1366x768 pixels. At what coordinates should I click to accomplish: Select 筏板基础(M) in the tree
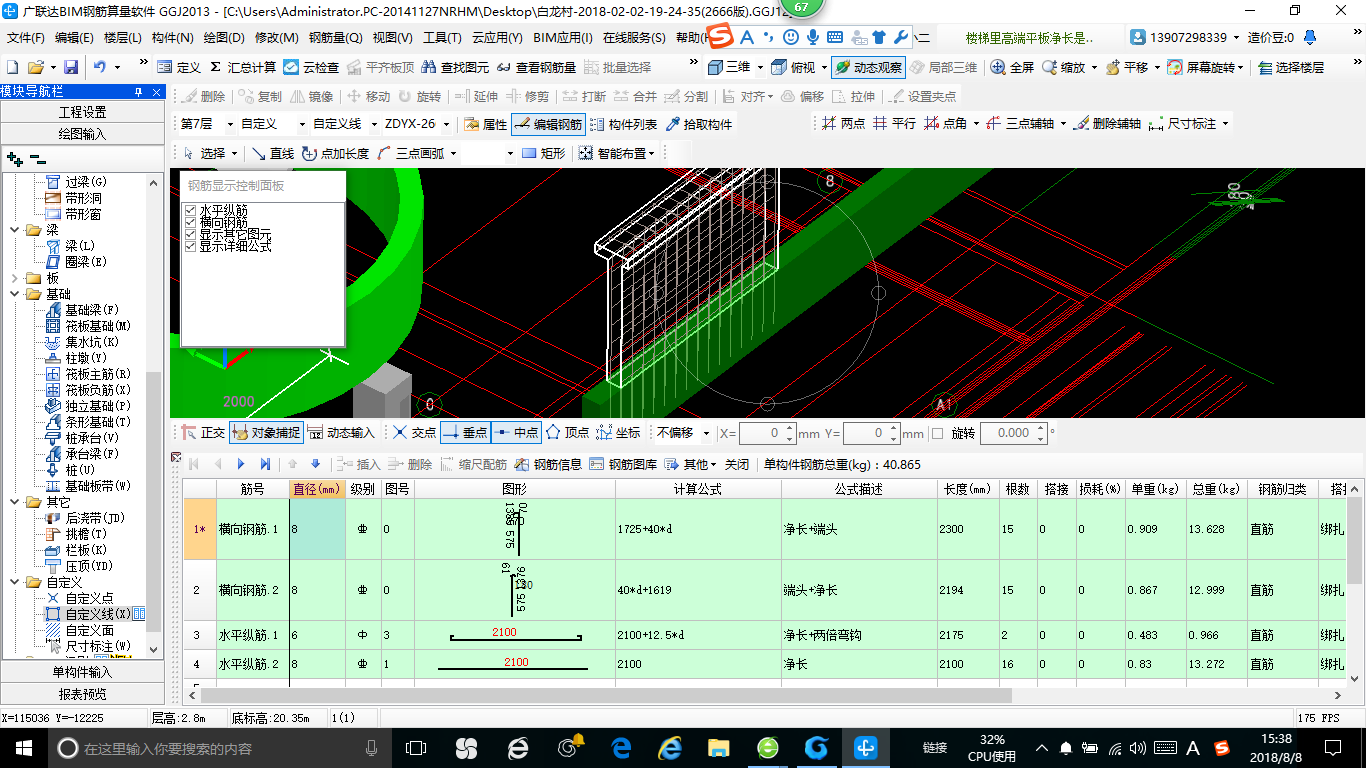point(98,326)
